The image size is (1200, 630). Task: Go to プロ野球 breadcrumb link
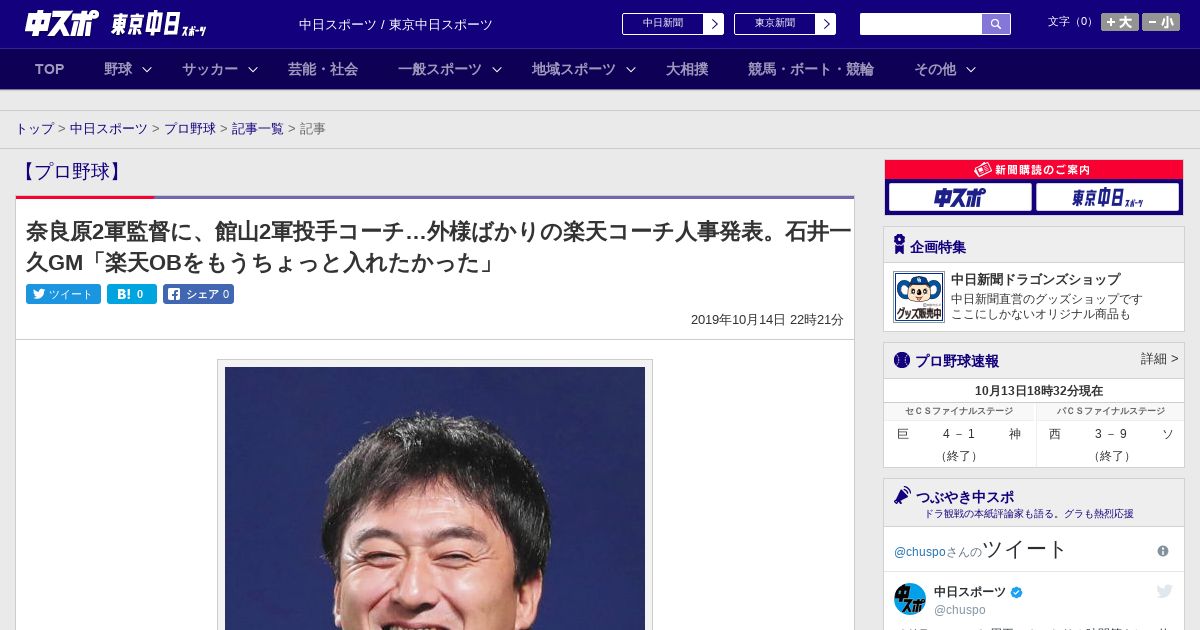click(x=190, y=129)
